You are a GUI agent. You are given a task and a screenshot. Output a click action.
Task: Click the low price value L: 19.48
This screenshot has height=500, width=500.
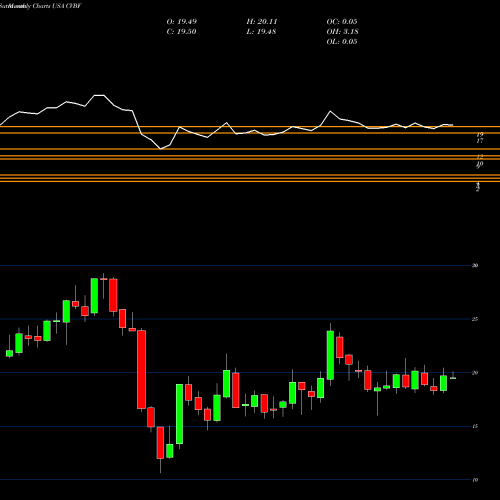261,32
